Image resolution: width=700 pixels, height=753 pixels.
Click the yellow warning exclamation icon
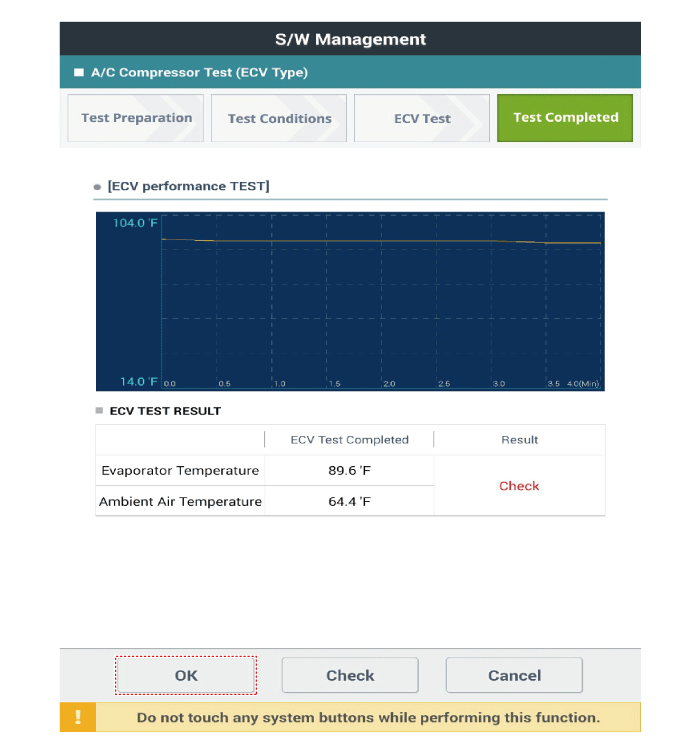78,718
